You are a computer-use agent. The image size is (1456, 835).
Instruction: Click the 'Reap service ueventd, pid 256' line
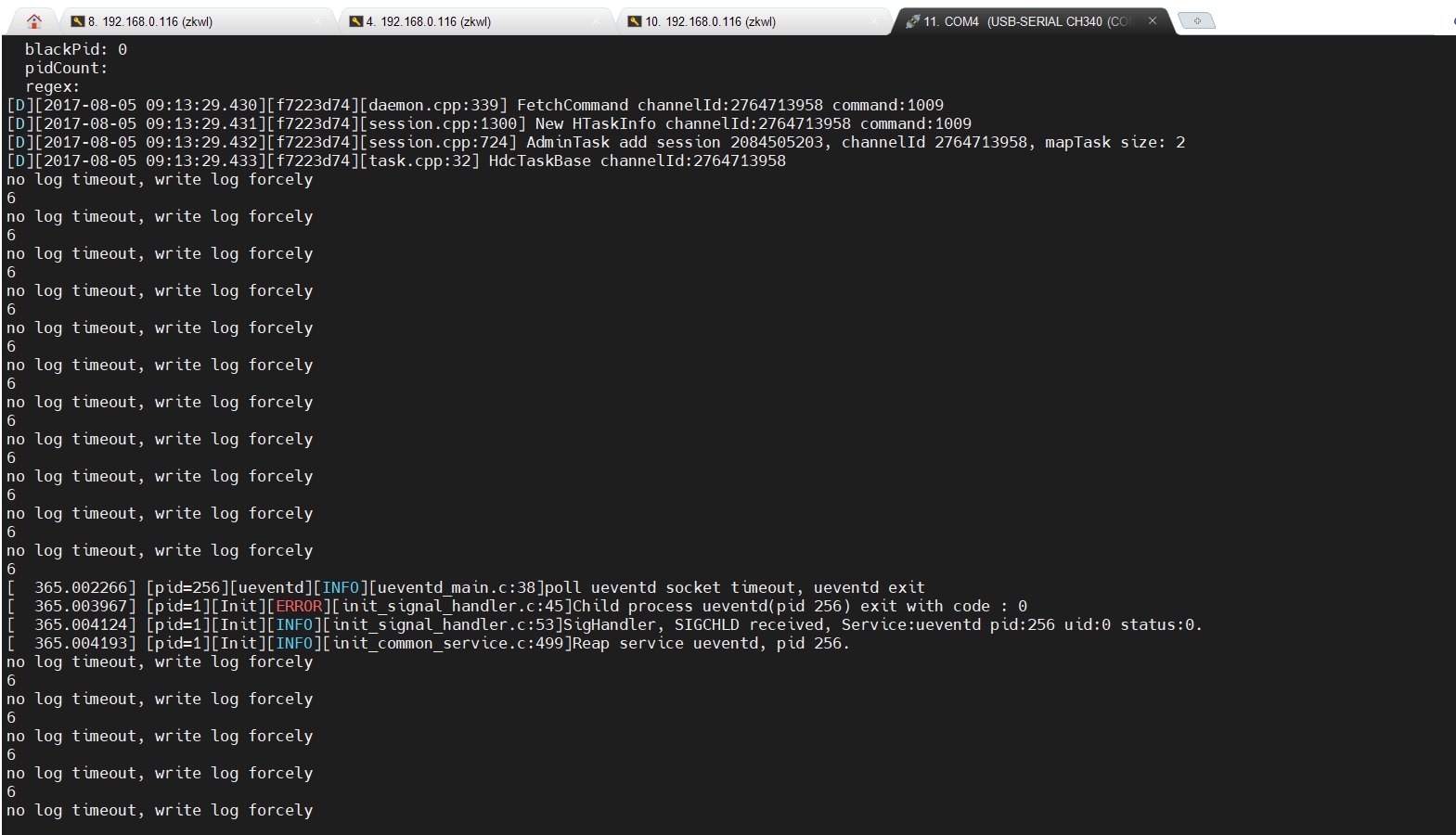click(x=428, y=643)
